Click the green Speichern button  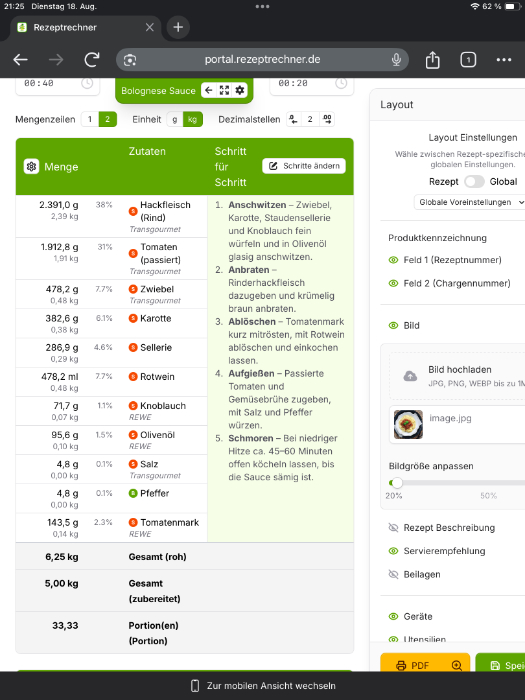pos(500,663)
